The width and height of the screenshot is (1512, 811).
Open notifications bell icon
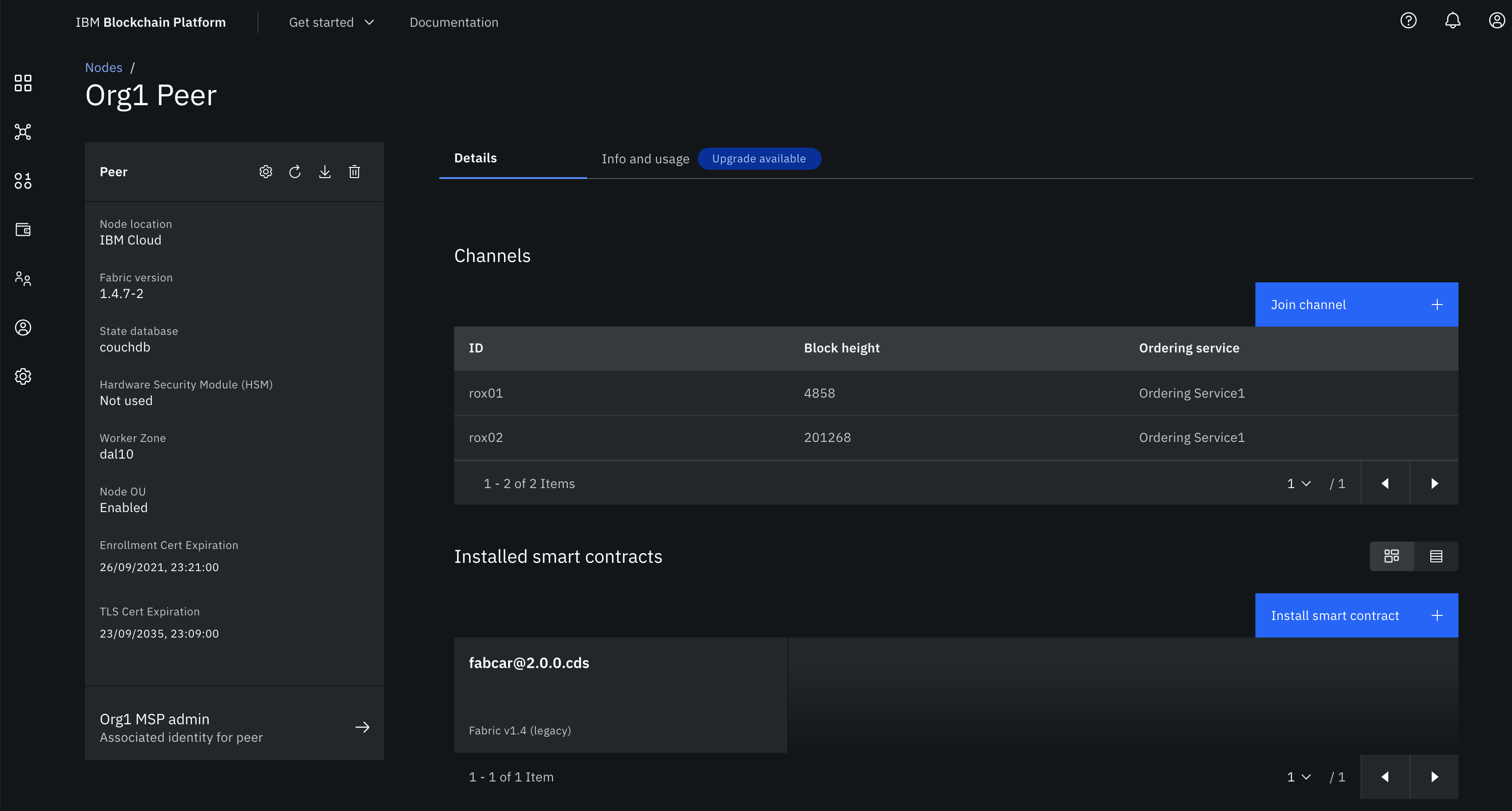(x=1453, y=21)
